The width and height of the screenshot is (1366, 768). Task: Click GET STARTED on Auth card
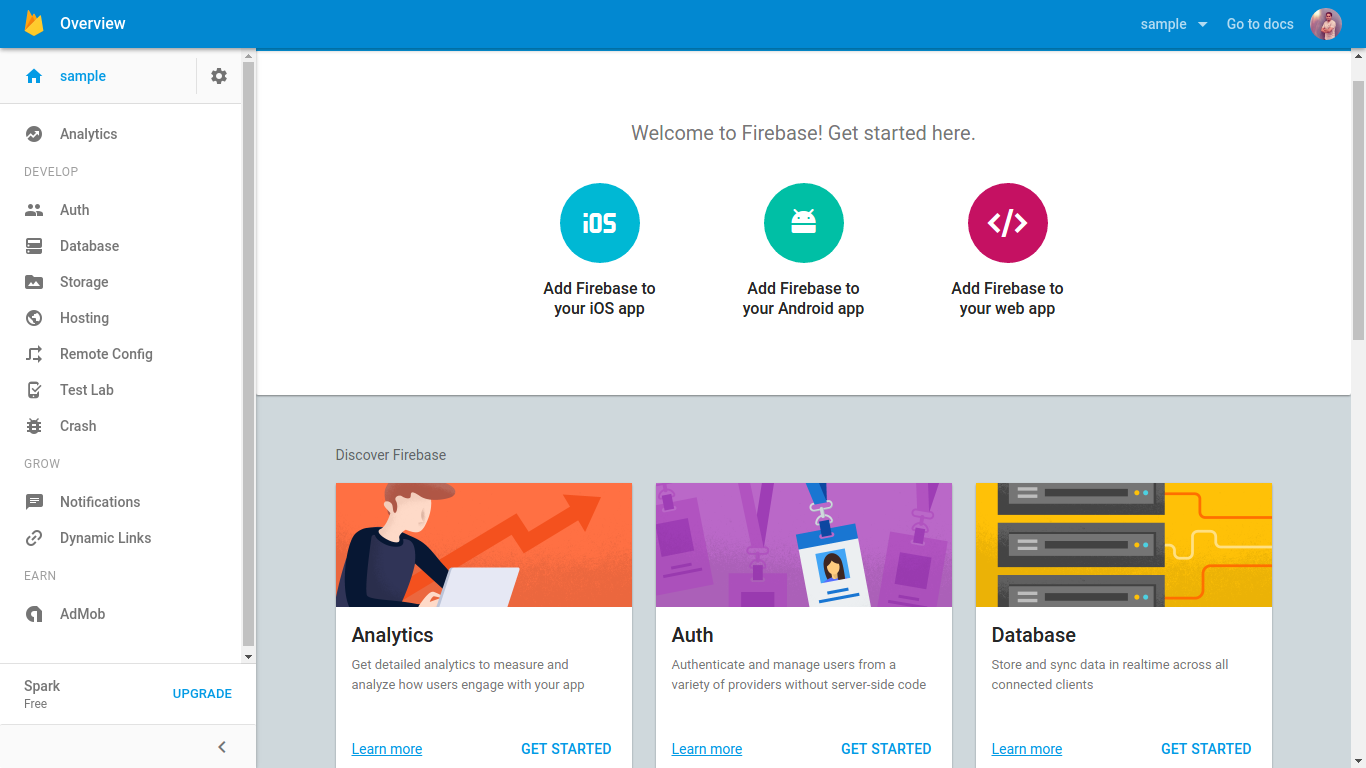886,749
